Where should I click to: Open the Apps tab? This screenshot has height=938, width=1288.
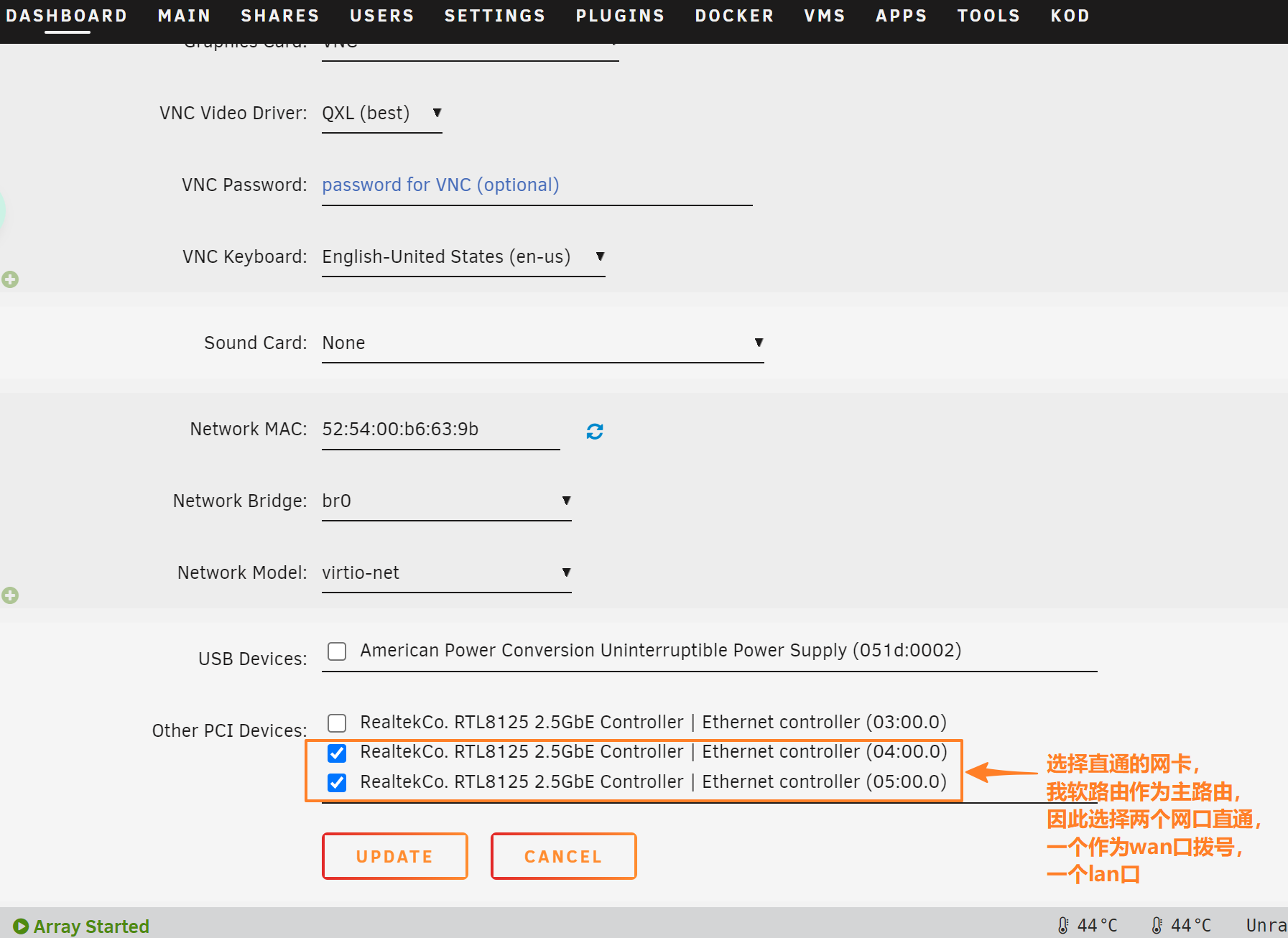pyautogui.click(x=902, y=16)
